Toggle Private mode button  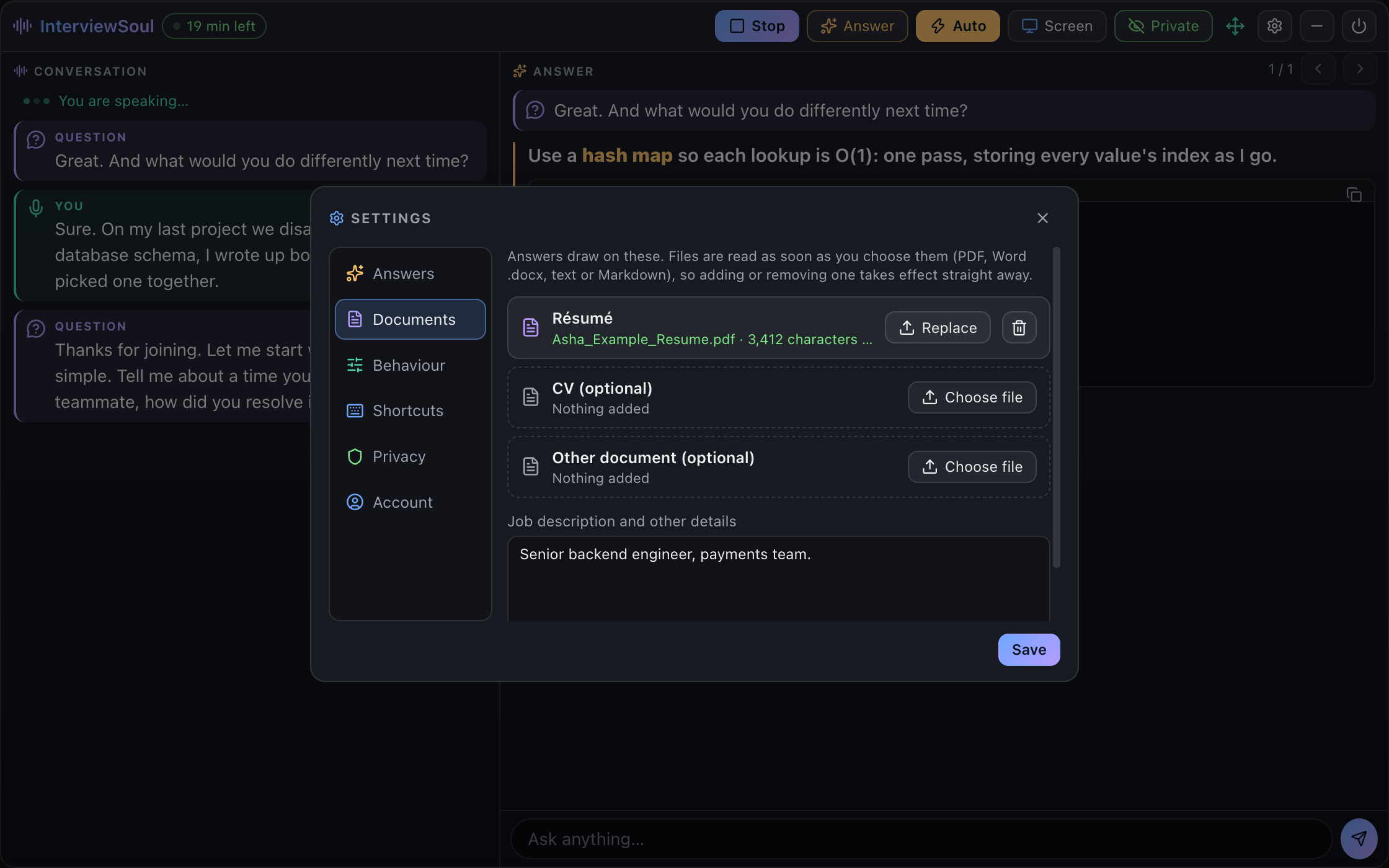pyautogui.click(x=1163, y=26)
